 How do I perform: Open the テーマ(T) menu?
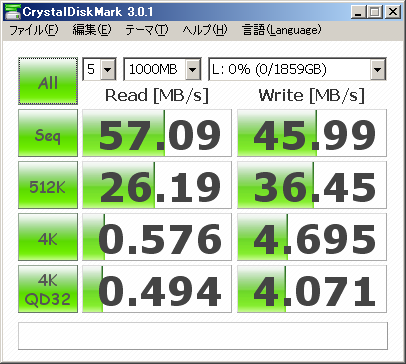click(147, 30)
